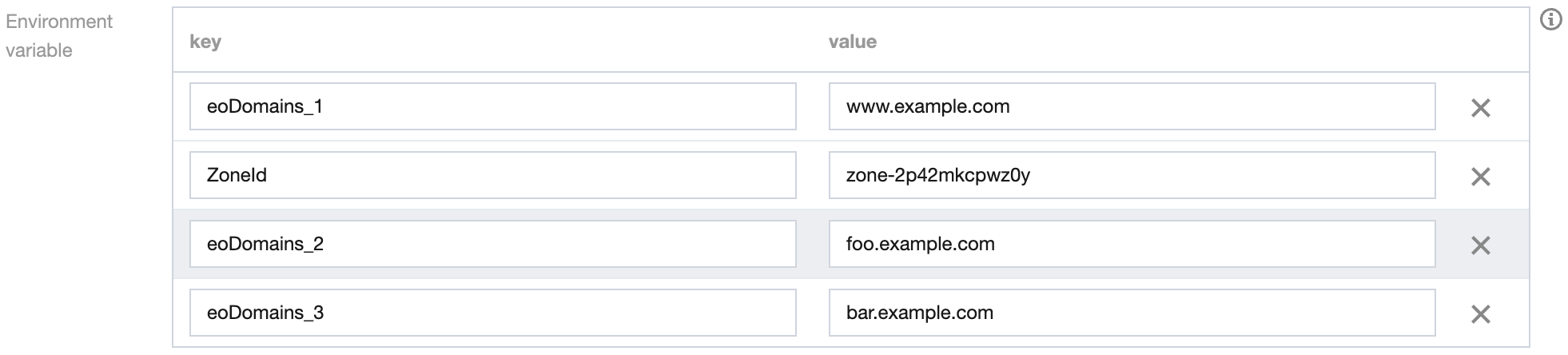The width and height of the screenshot is (1568, 355).
Task: Edit the bar.example.com value input
Action: point(1132,313)
